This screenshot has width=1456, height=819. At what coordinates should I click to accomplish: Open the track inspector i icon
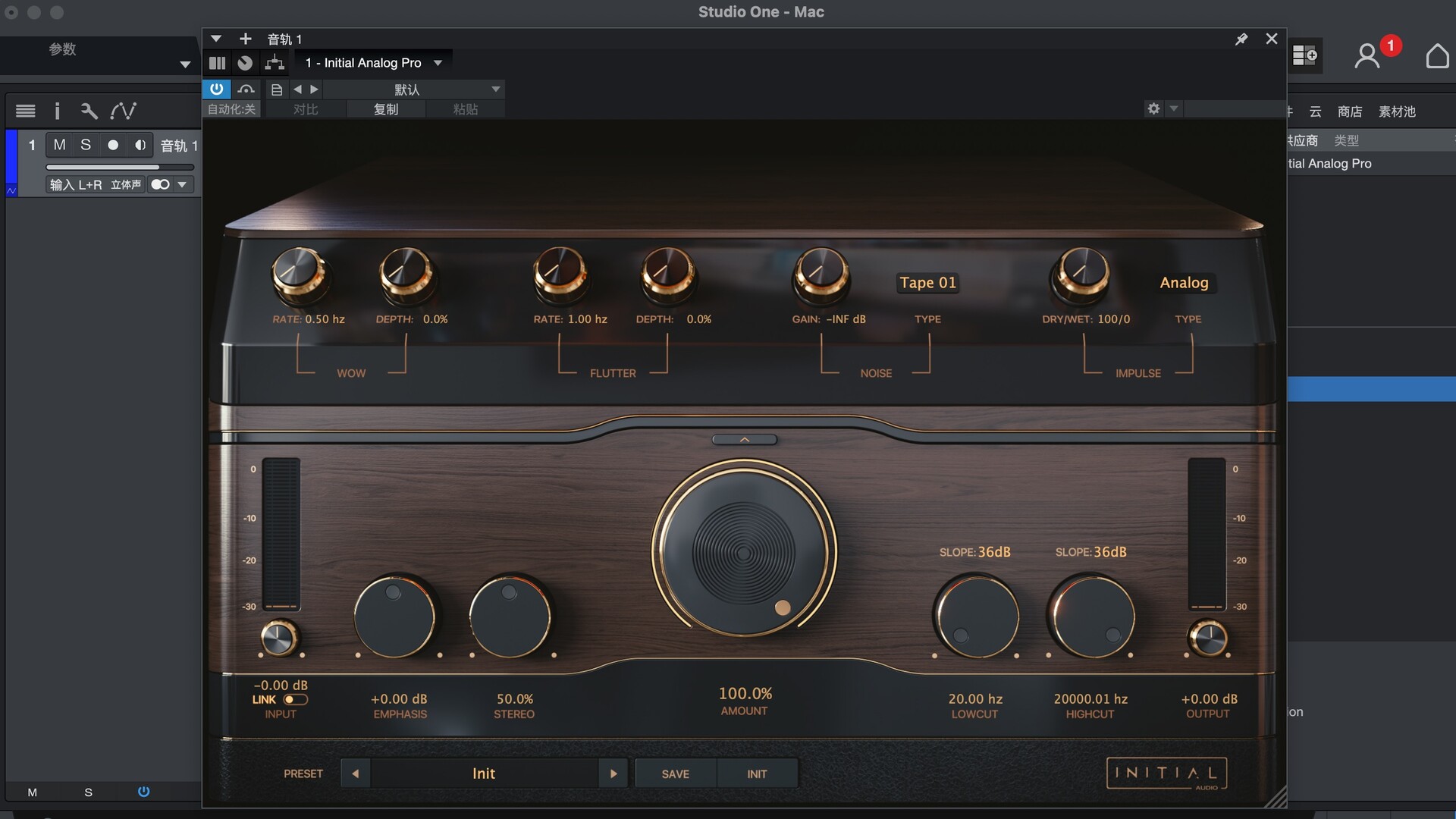pos(57,111)
